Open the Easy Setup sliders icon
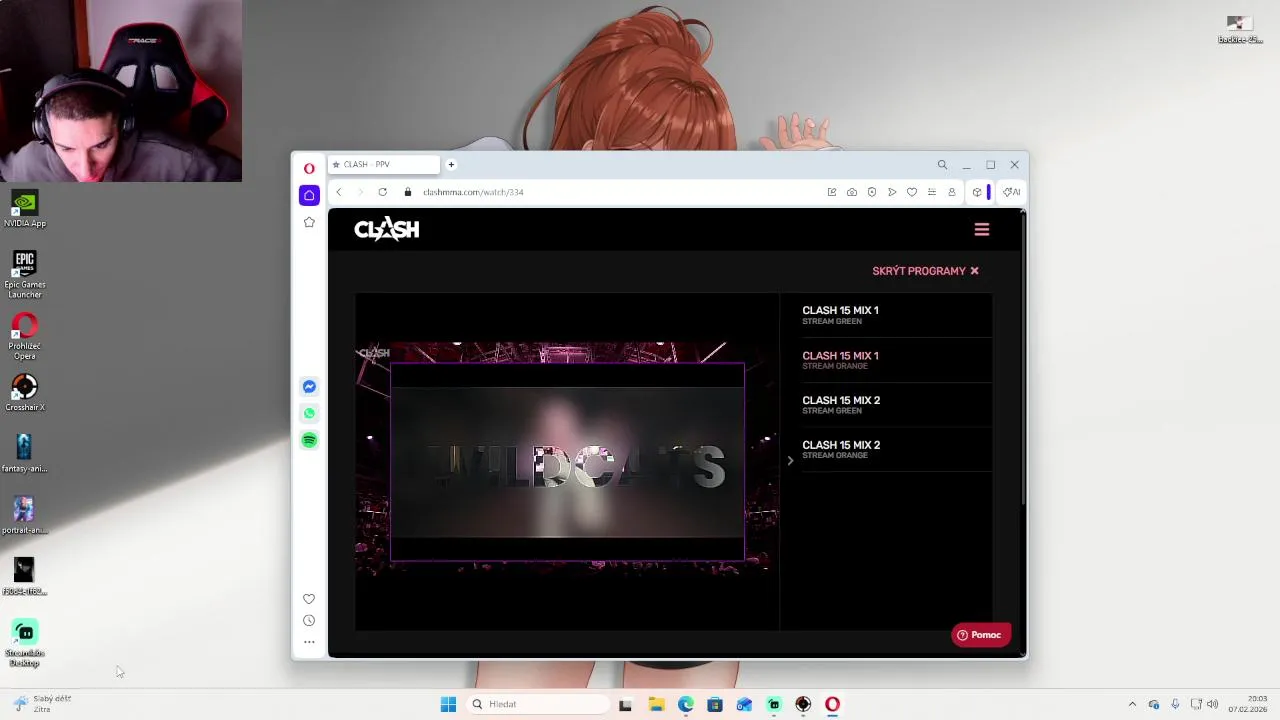Viewport: 1280px width, 720px height. (x=931, y=192)
